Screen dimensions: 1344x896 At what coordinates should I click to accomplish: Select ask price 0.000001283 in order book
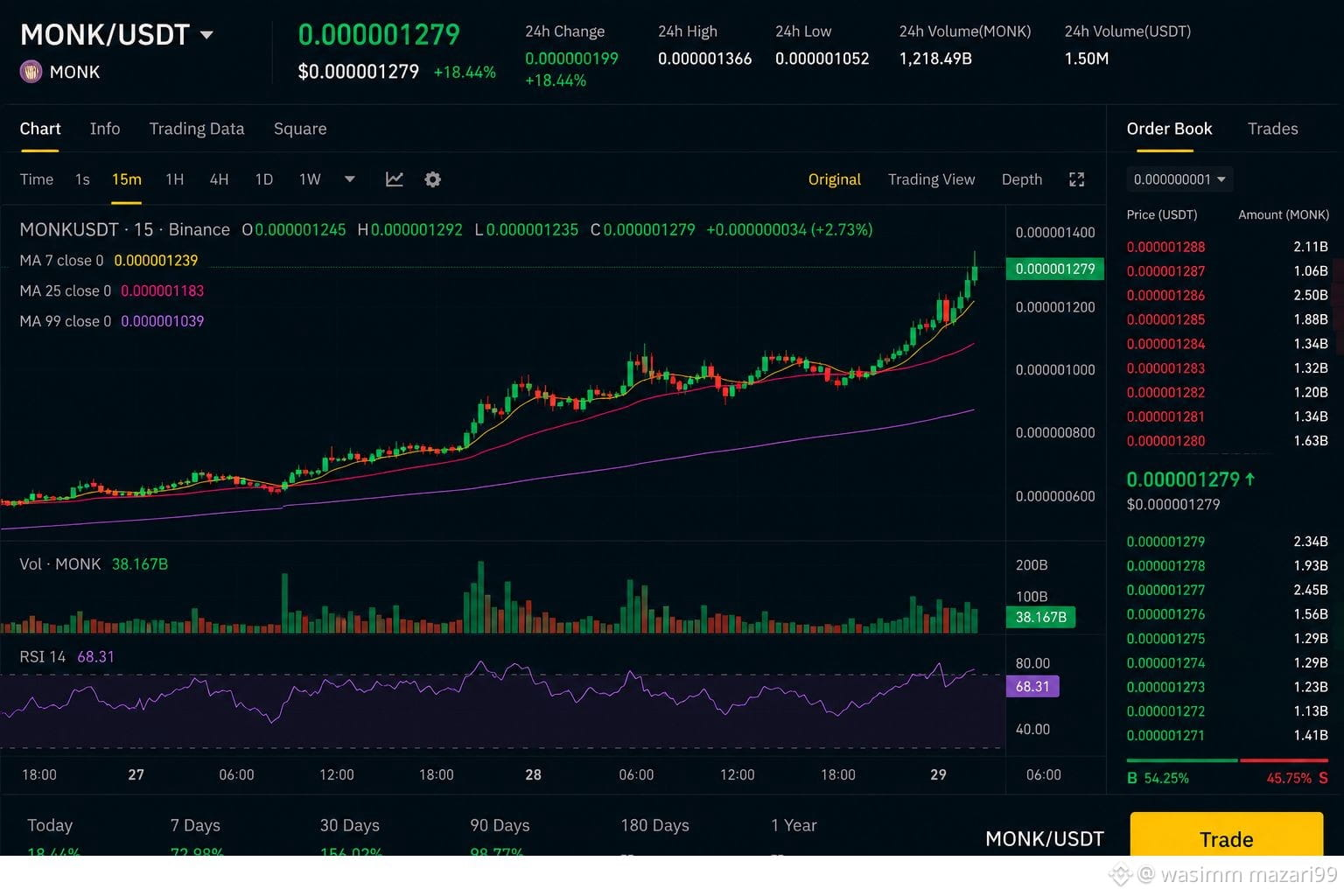coord(1165,368)
